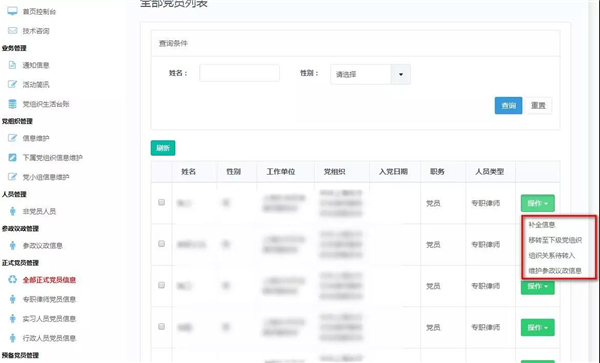Tick the third table row's checkbox

[161, 285]
